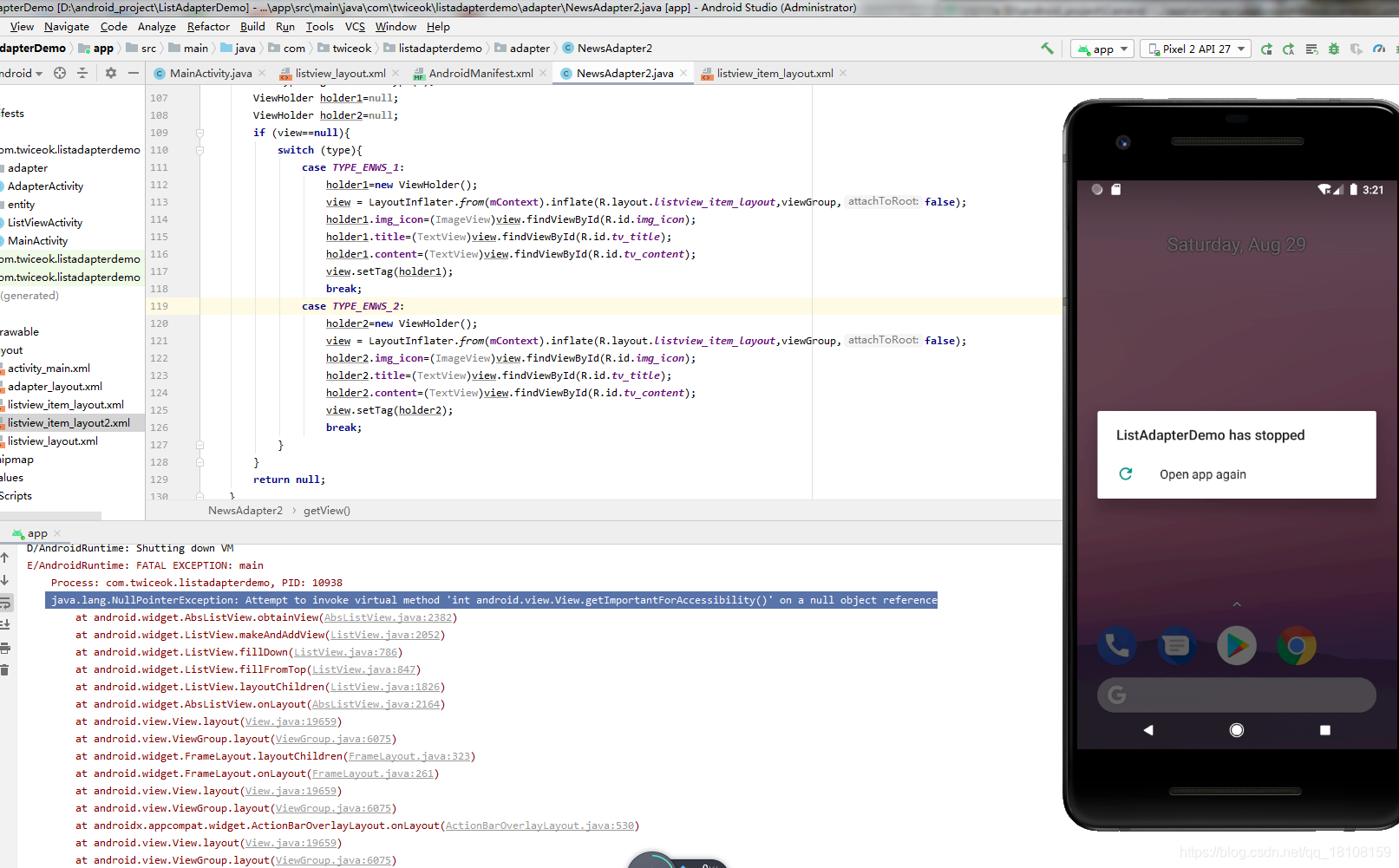Click Collapse All icon in project panel
This screenshot has width=1399, height=868.
point(82,73)
